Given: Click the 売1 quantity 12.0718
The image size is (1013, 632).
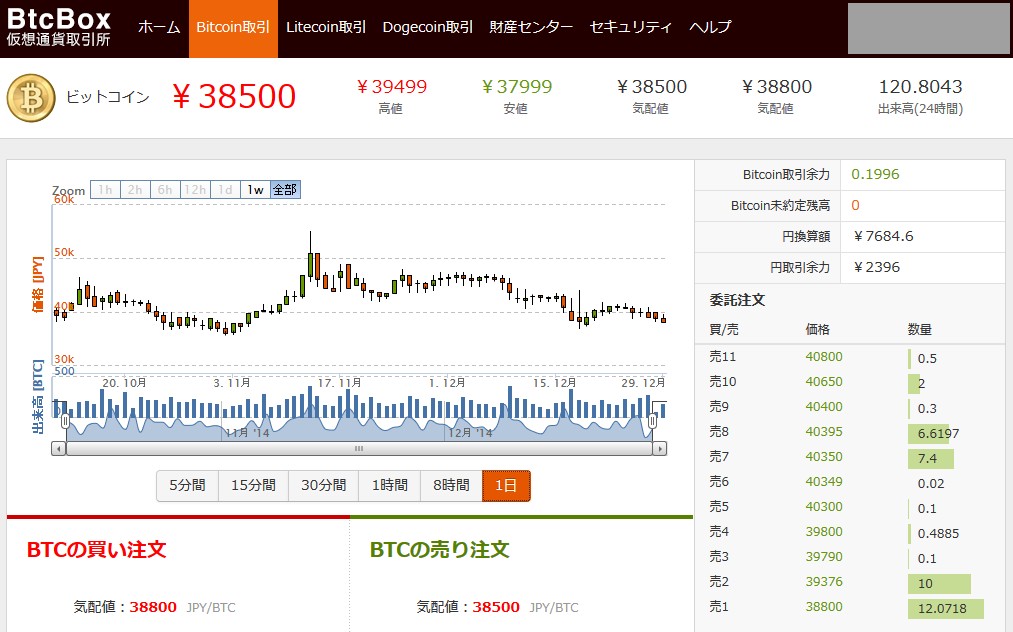Looking at the screenshot, I should point(942,609).
